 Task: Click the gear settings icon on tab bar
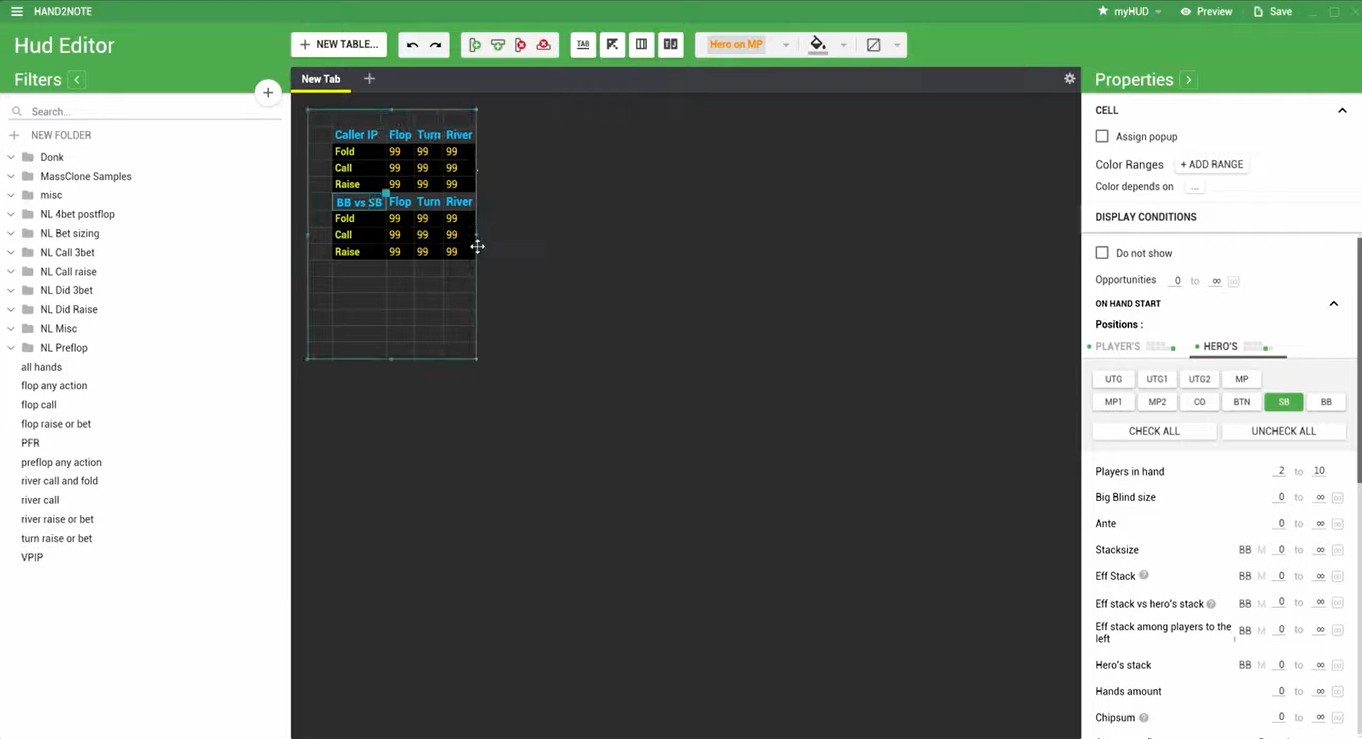click(1069, 78)
